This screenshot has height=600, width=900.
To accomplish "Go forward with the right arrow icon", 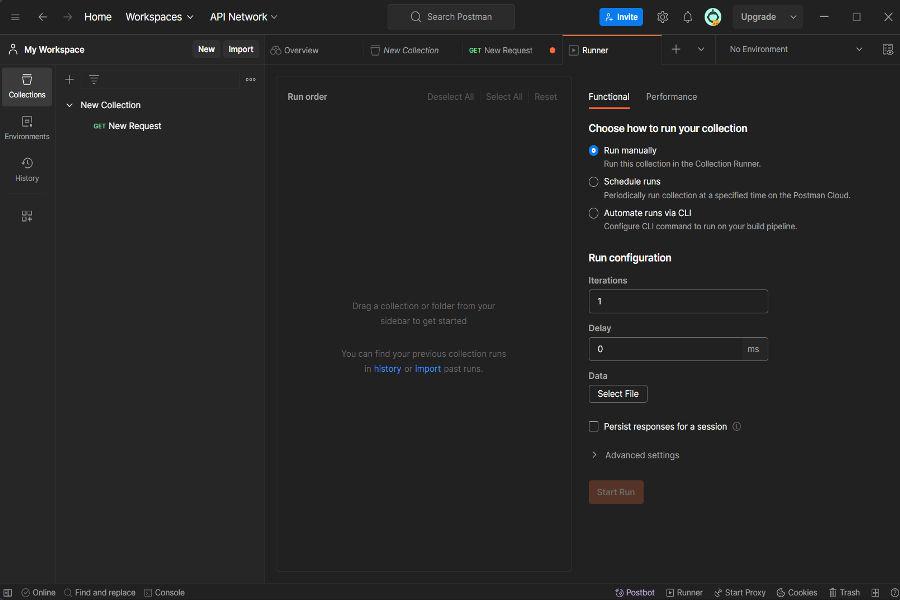I will pyautogui.click(x=68, y=17).
